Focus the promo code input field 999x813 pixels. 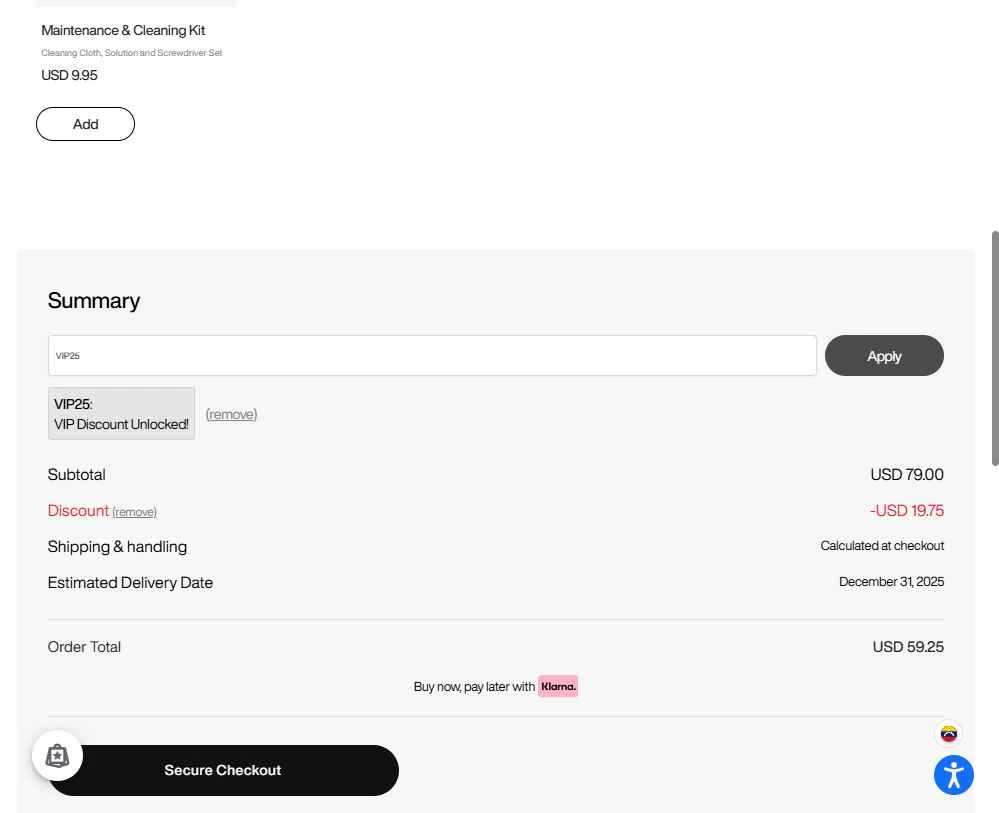coord(432,356)
